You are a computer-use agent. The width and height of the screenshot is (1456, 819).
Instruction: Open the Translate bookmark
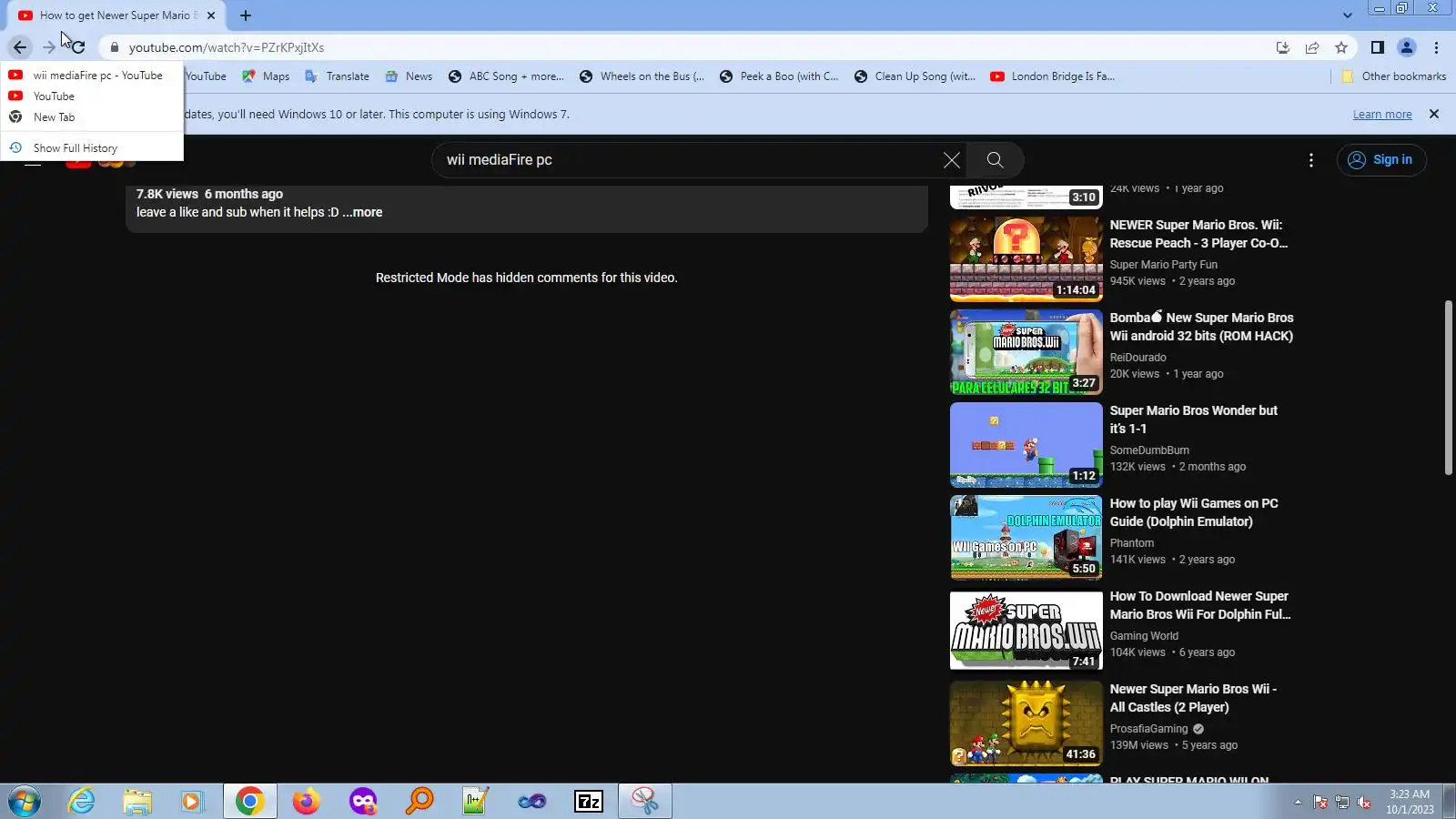pyautogui.click(x=337, y=76)
